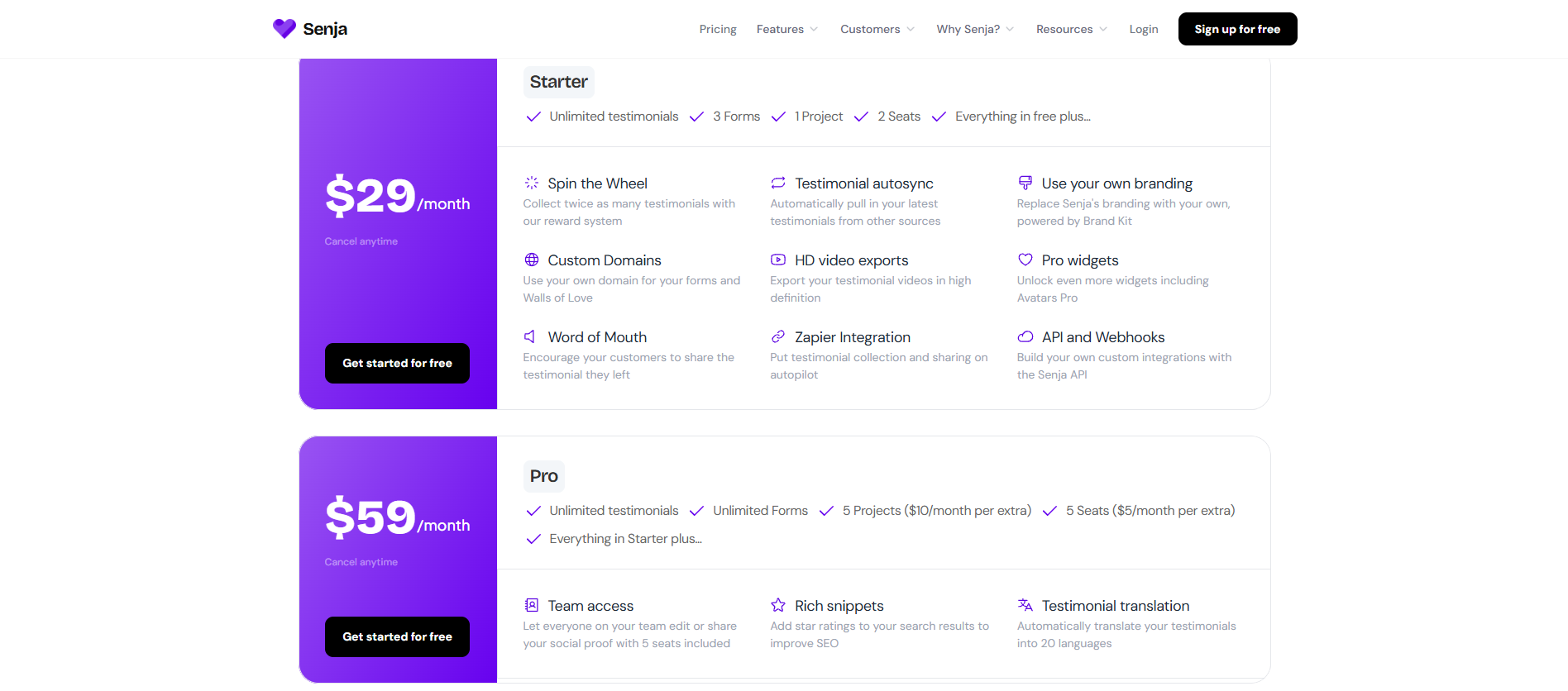Expand the Resources dropdown chevron
The image size is (1568, 691).
click(x=1103, y=29)
